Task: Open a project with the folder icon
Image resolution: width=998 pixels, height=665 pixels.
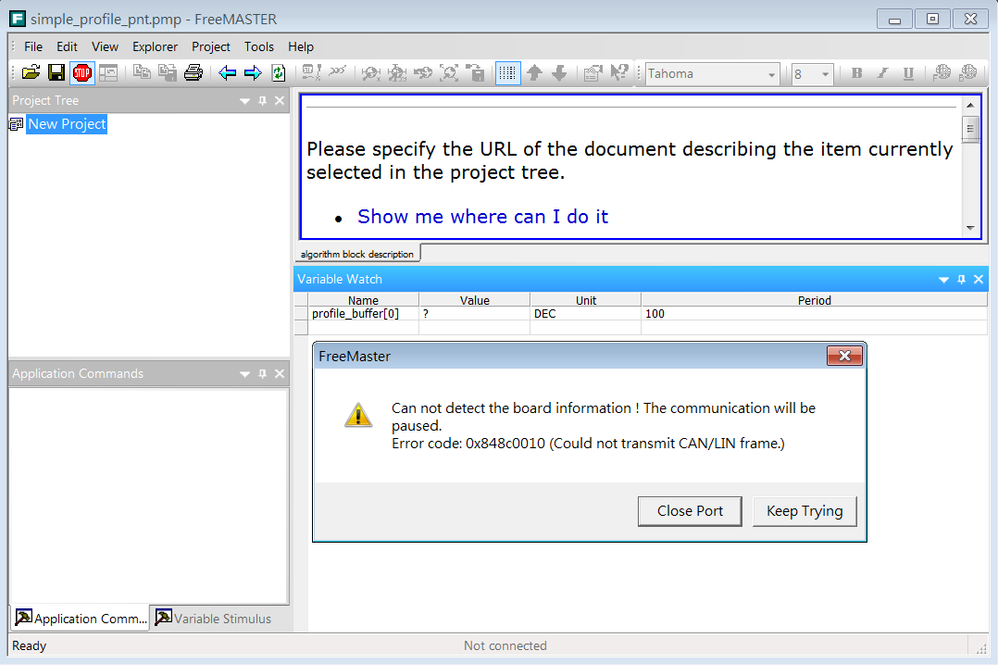Action: coord(31,73)
